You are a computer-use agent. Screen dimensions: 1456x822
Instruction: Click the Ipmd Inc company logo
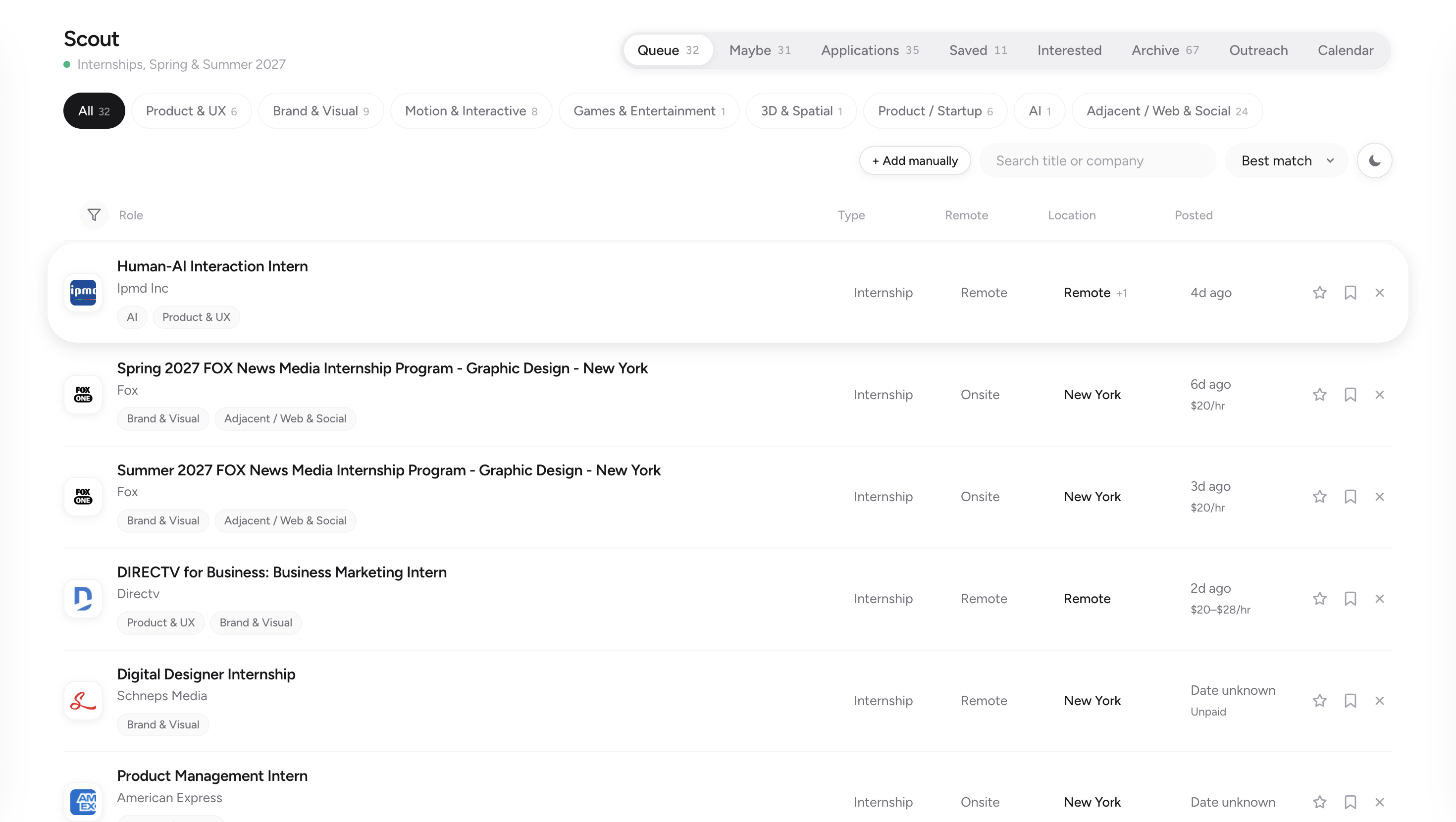pos(83,292)
